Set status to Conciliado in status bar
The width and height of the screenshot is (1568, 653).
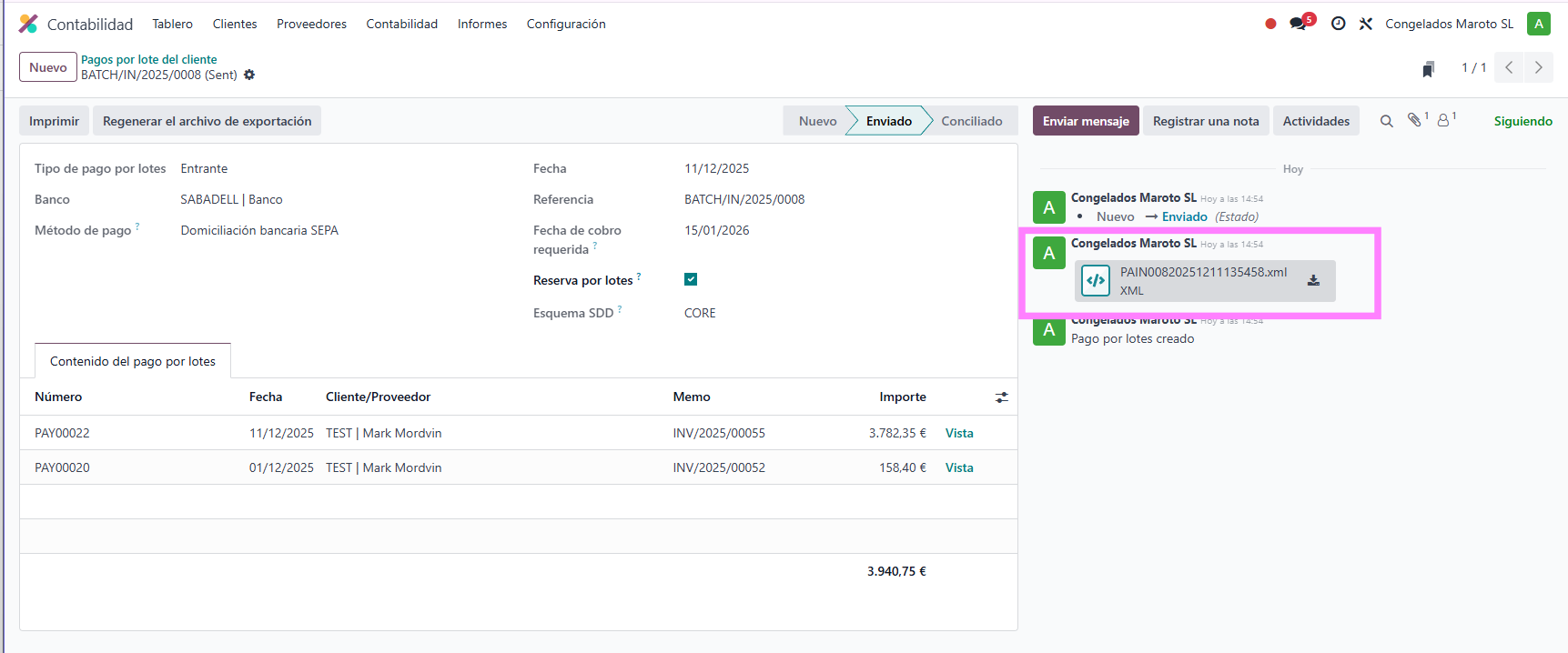tap(971, 121)
